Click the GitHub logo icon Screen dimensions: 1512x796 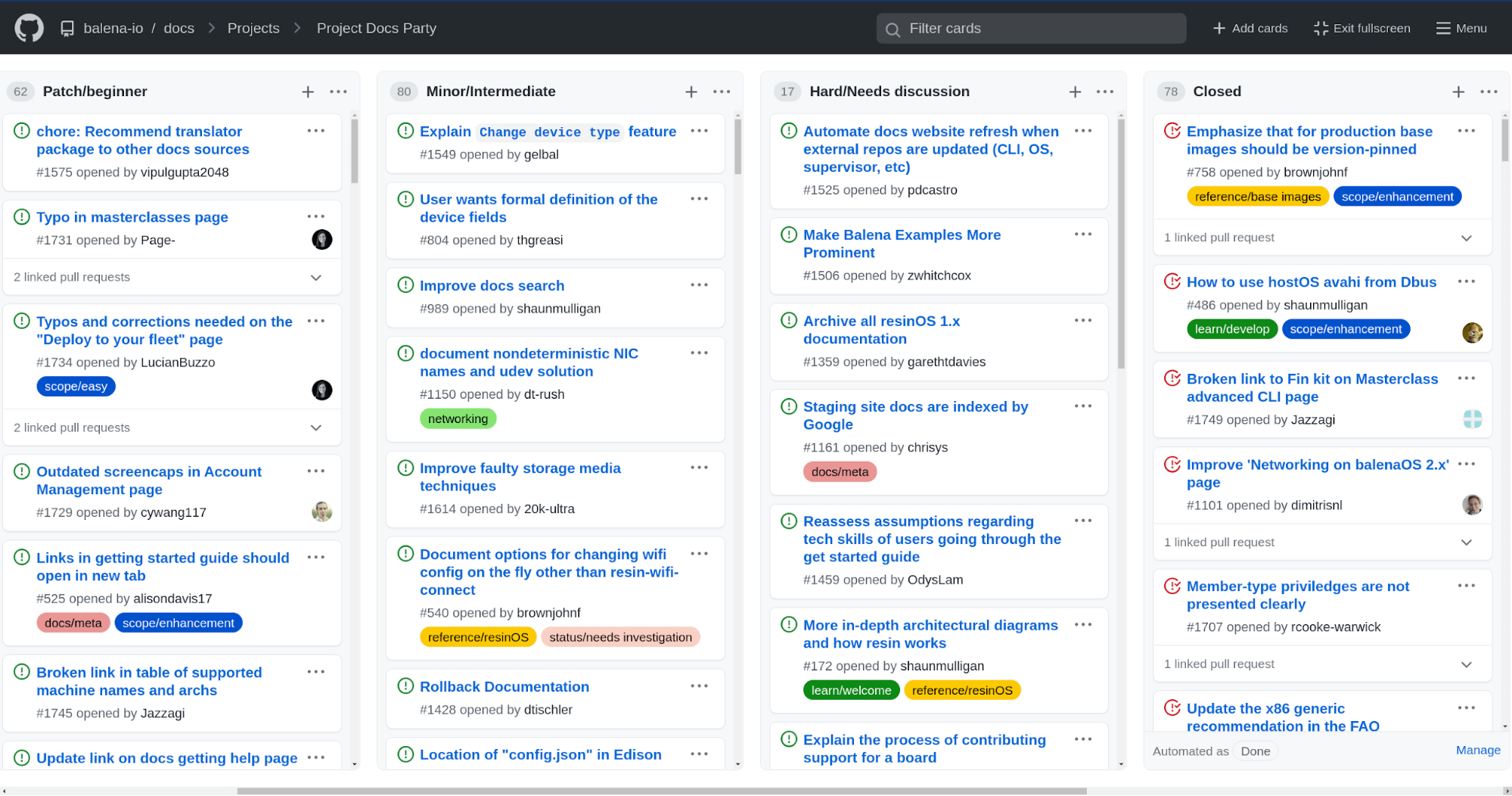click(29, 28)
